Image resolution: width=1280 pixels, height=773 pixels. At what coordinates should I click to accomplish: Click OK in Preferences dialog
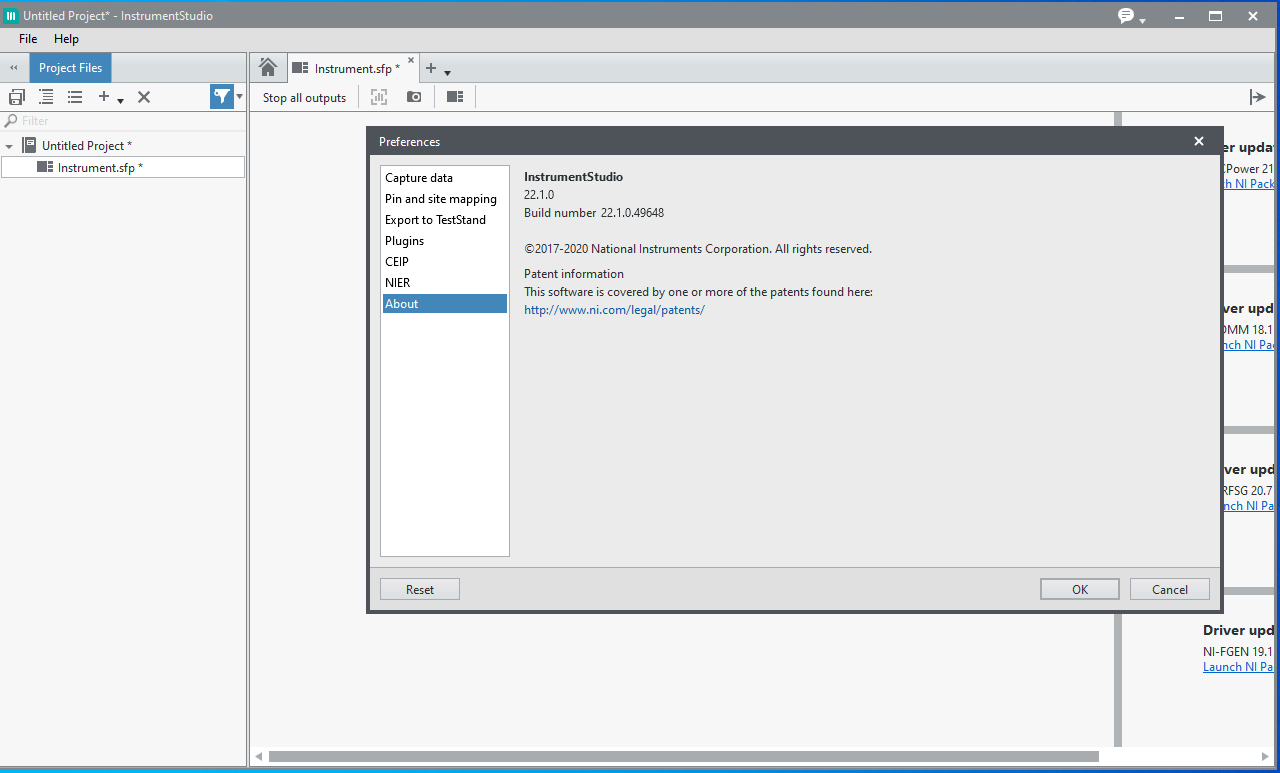click(1080, 590)
